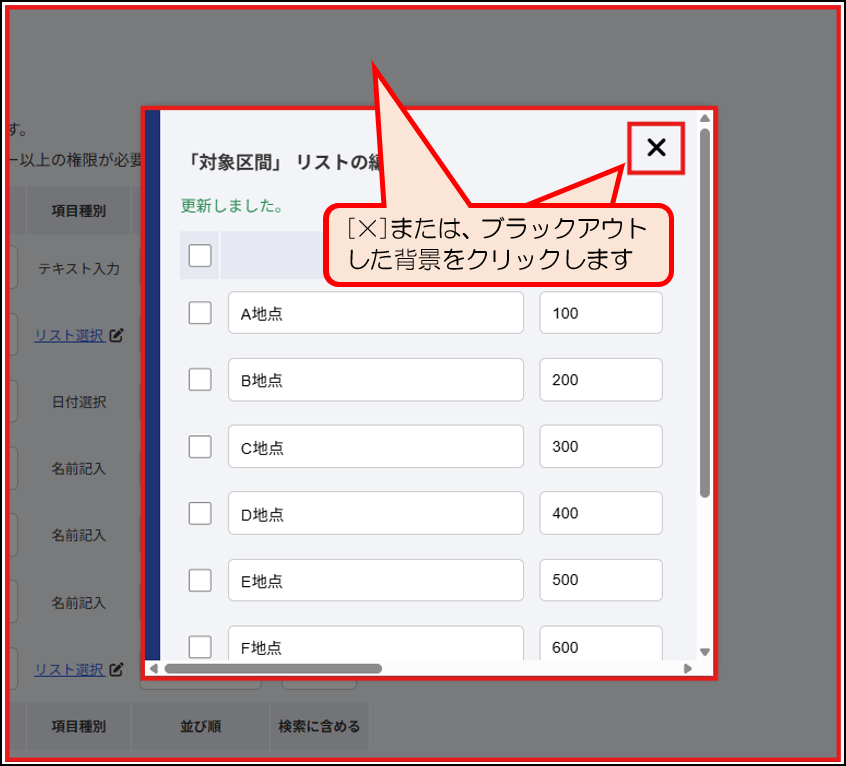Click the scroll-down arrow of dialog
Screen dimensions: 846x766
(705, 652)
